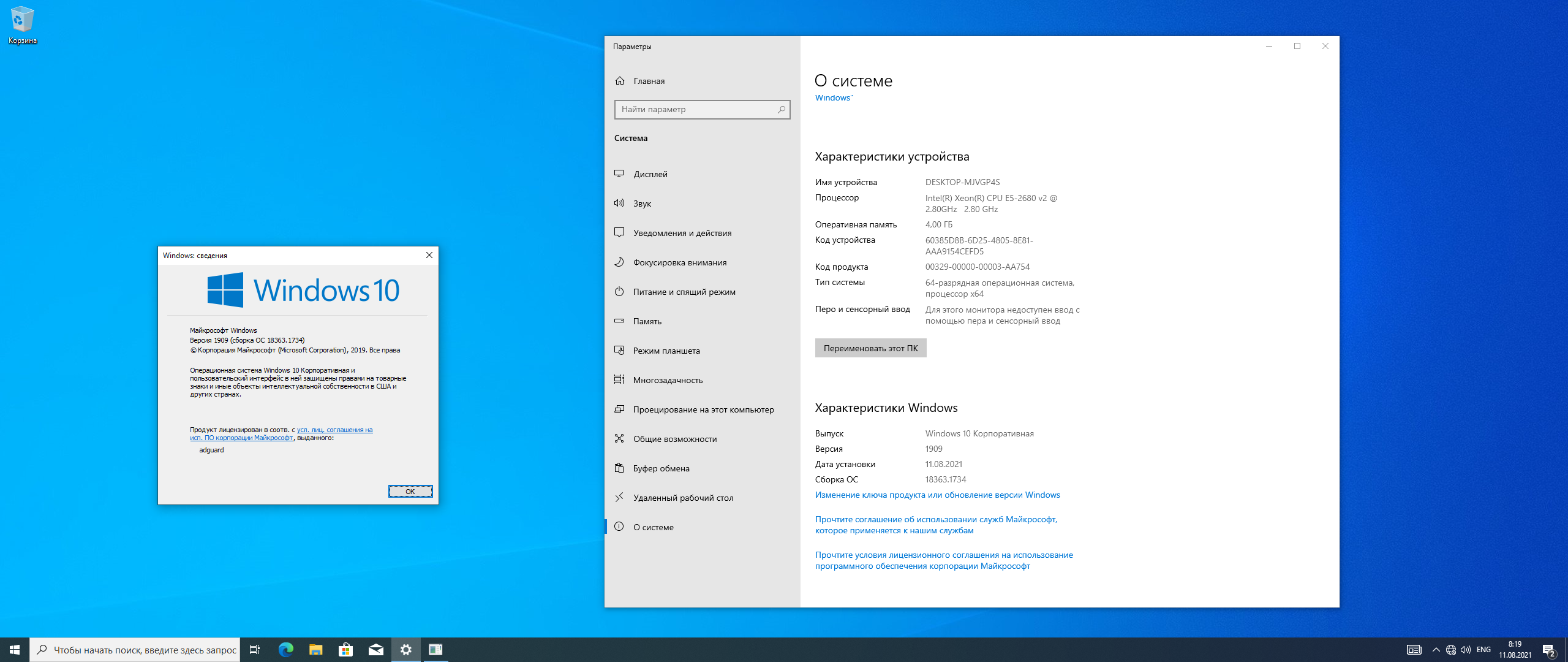This screenshot has height=662, width=1568.
Task: Click the winver app icon on taskbar
Action: coord(435,650)
